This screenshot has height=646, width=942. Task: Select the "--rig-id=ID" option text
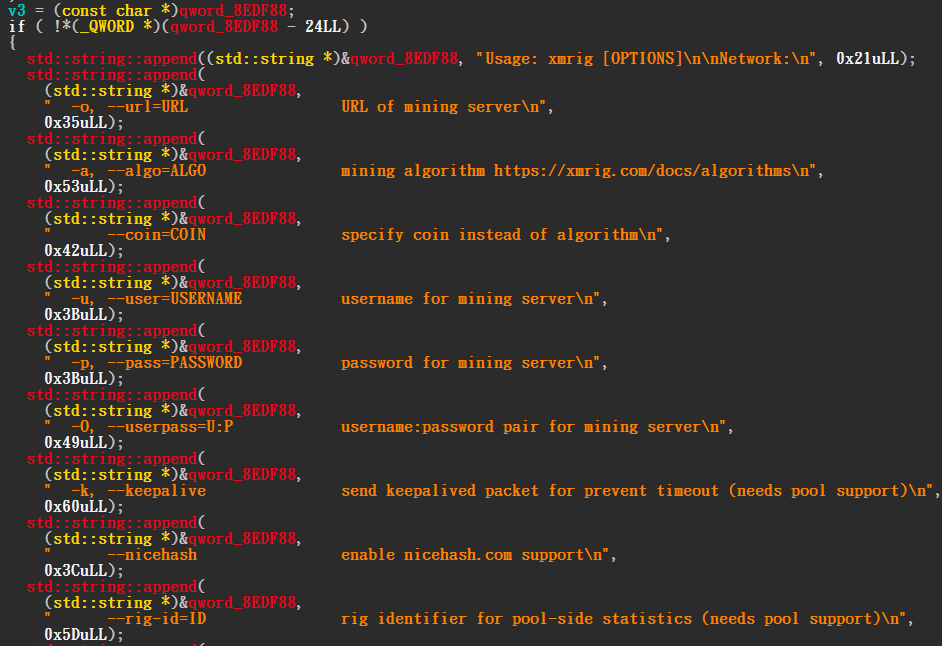click(x=156, y=619)
